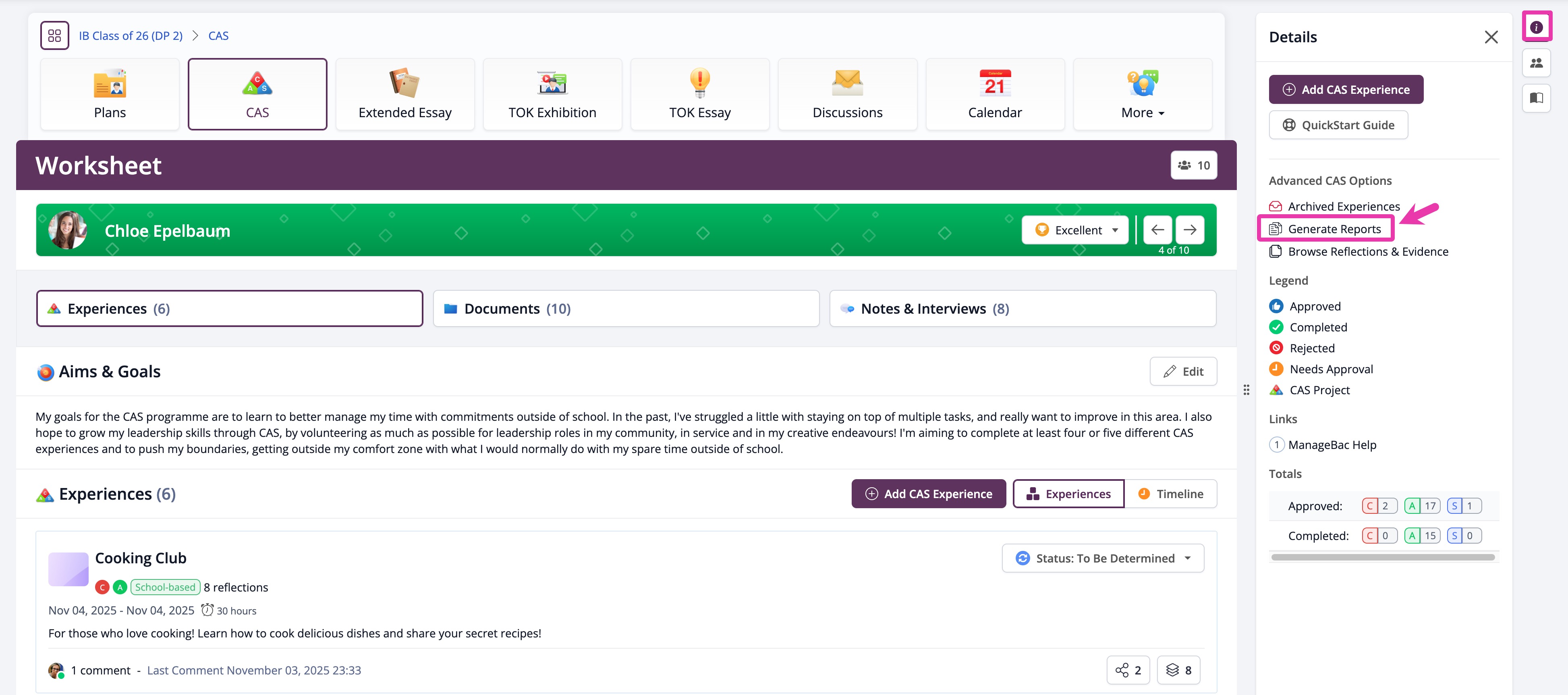Switch to Experiences view toggle
1568x695 pixels.
coord(1068,494)
